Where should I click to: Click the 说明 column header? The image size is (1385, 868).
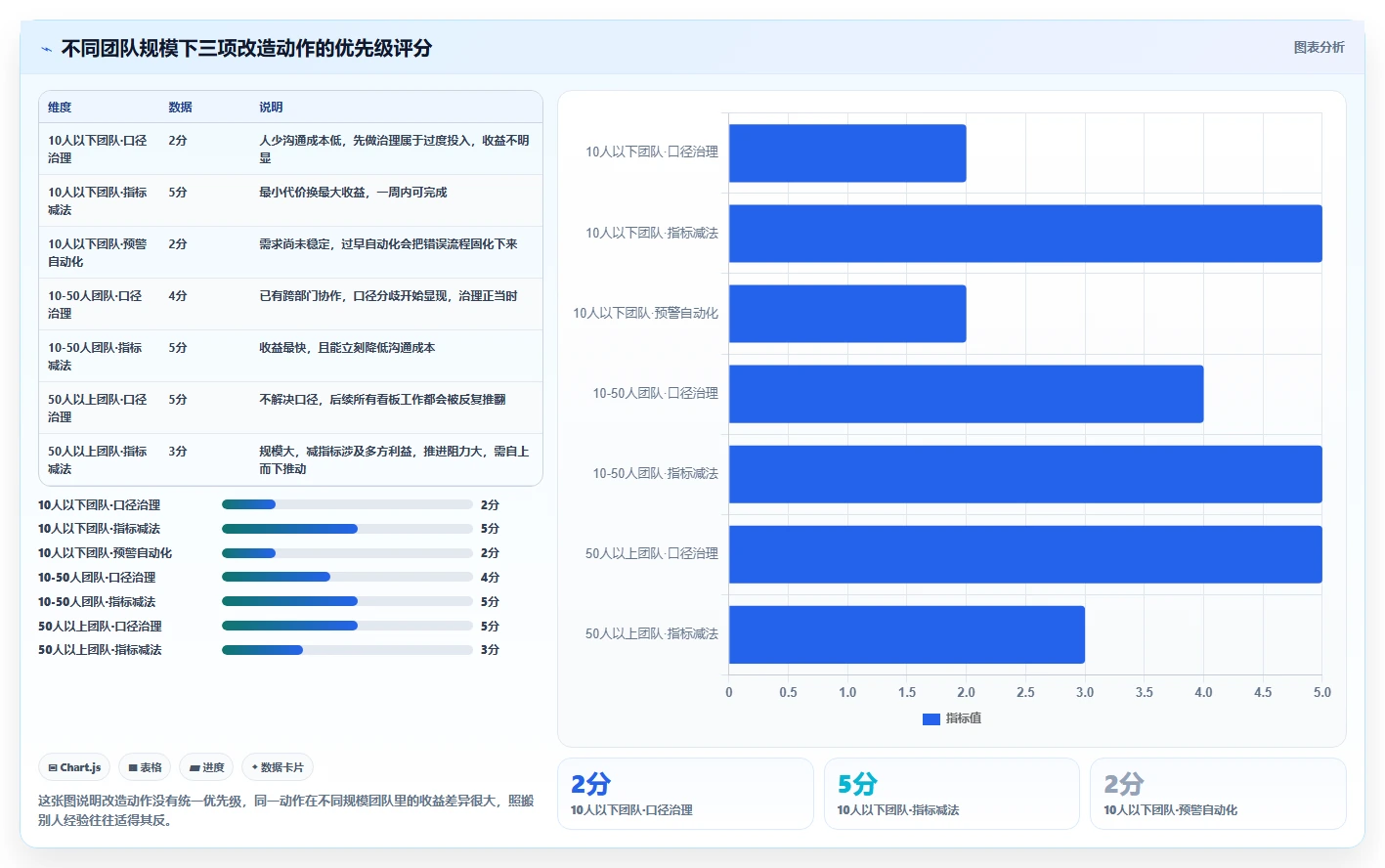[271, 108]
